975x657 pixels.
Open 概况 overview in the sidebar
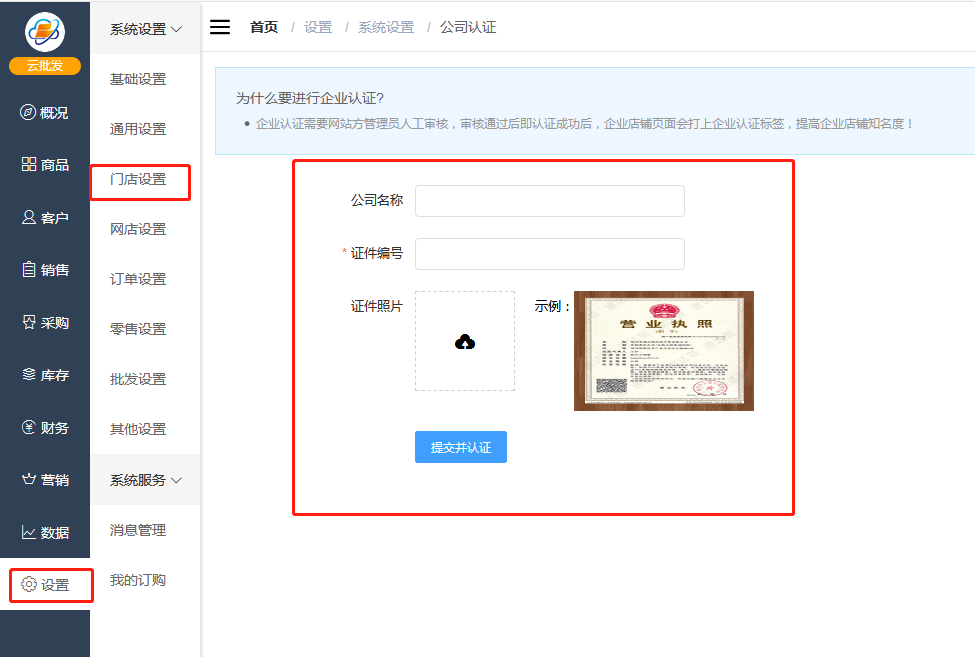click(45, 113)
